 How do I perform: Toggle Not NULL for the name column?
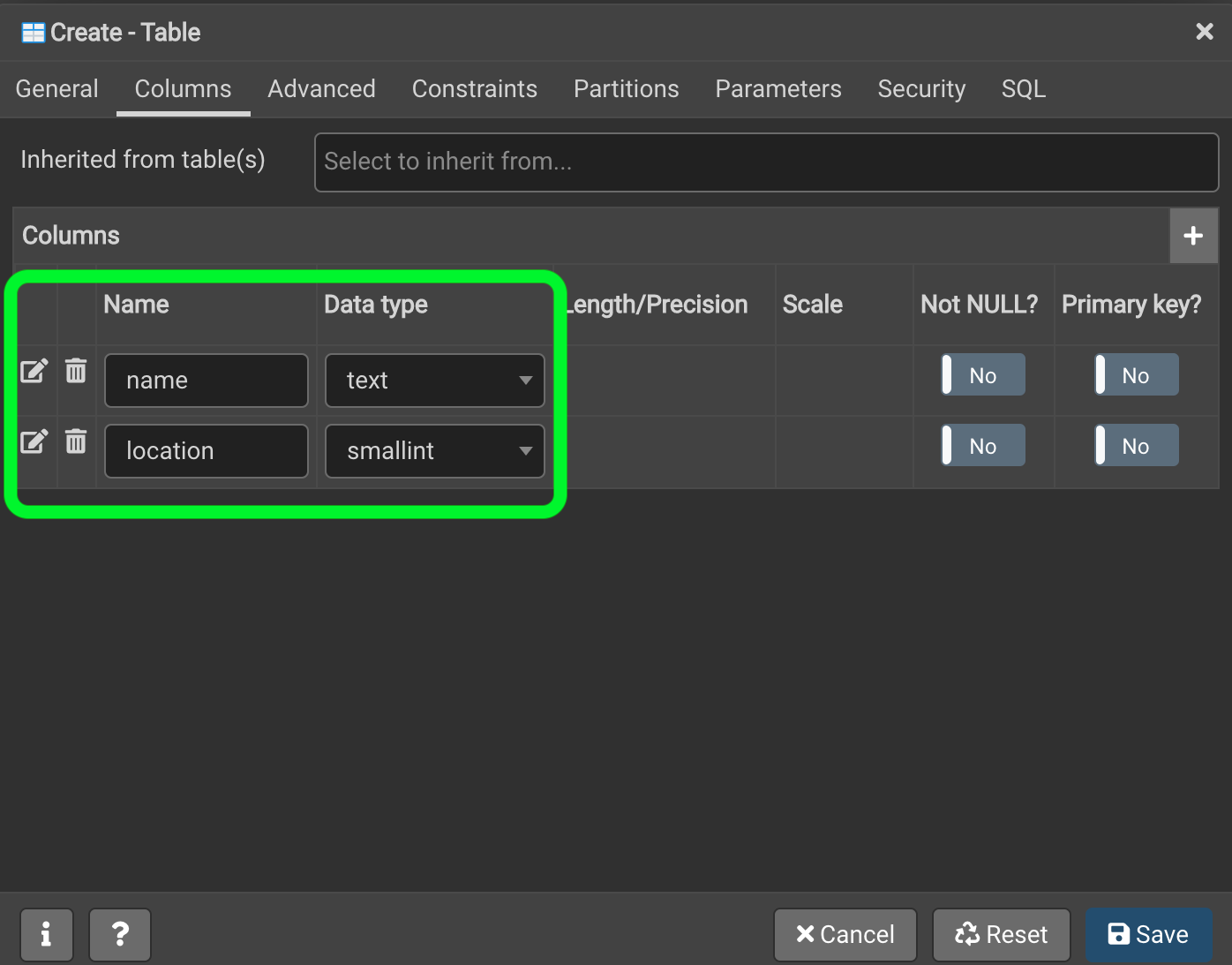[981, 374]
